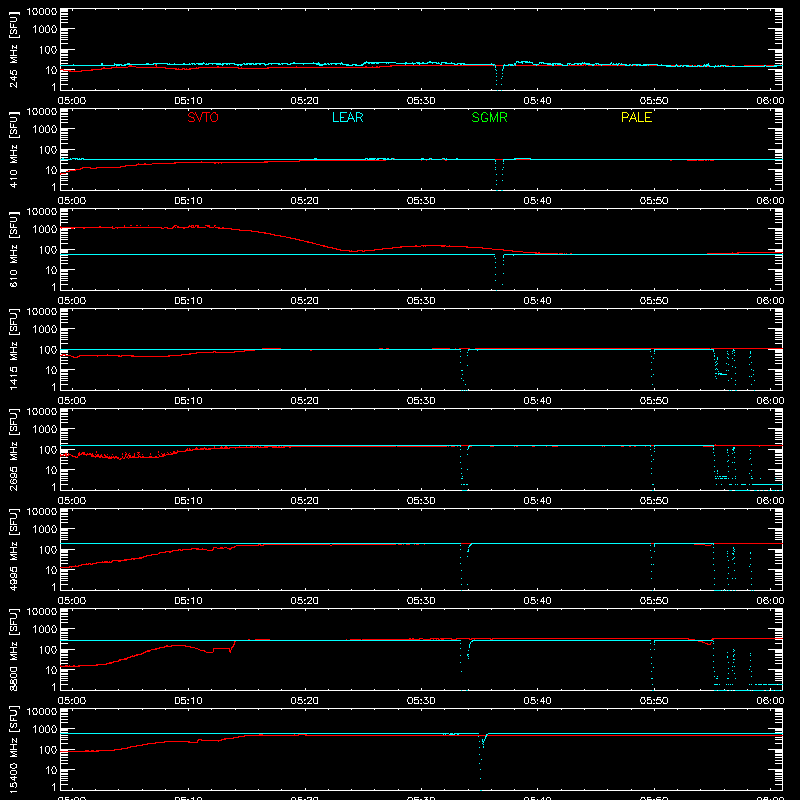This screenshot has height=800, width=800.
Task: Select the 8800 MHz [SFU] axis label
Action: (x=13, y=649)
